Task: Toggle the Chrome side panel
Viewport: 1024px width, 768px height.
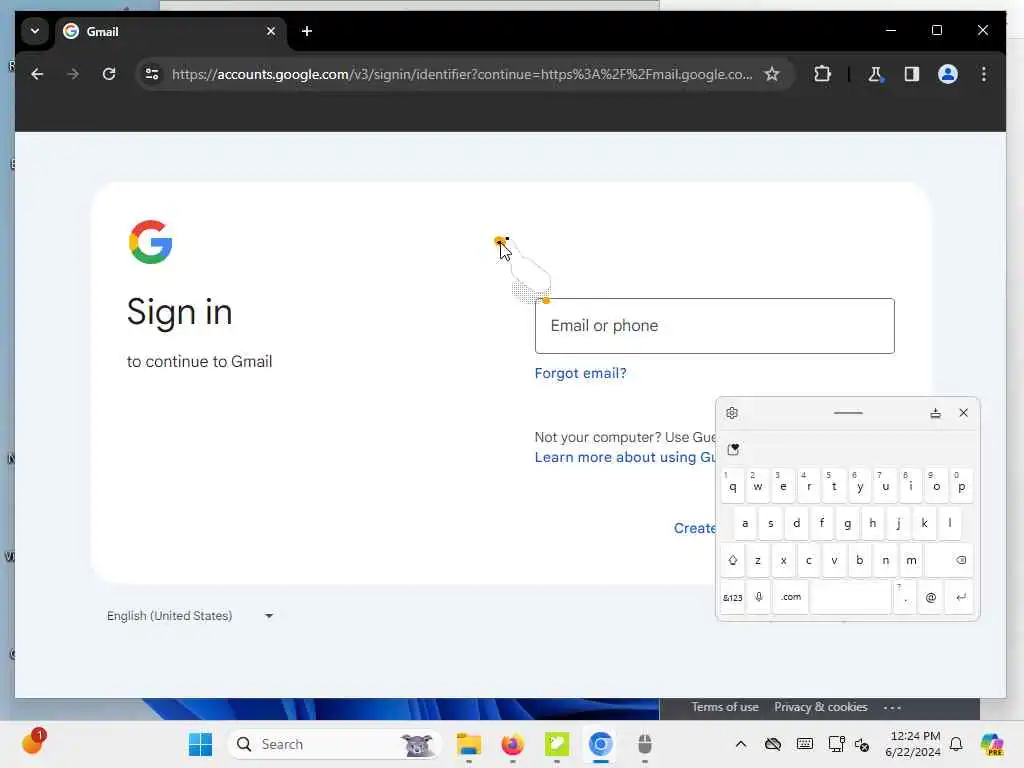Action: pos(912,74)
